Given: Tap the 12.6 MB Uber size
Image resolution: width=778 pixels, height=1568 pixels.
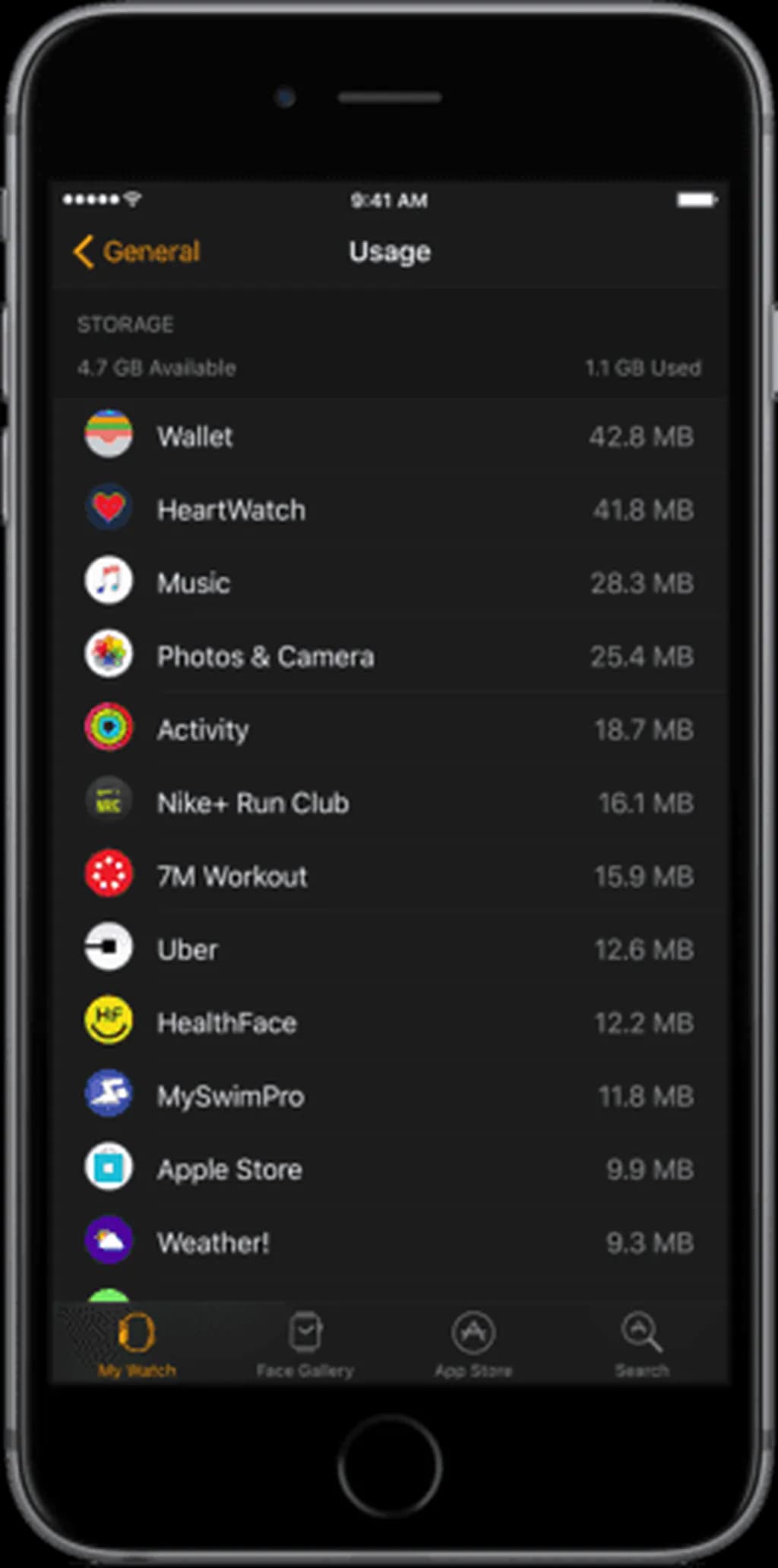Looking at the screenshot, I should click(x=644, y=949).
